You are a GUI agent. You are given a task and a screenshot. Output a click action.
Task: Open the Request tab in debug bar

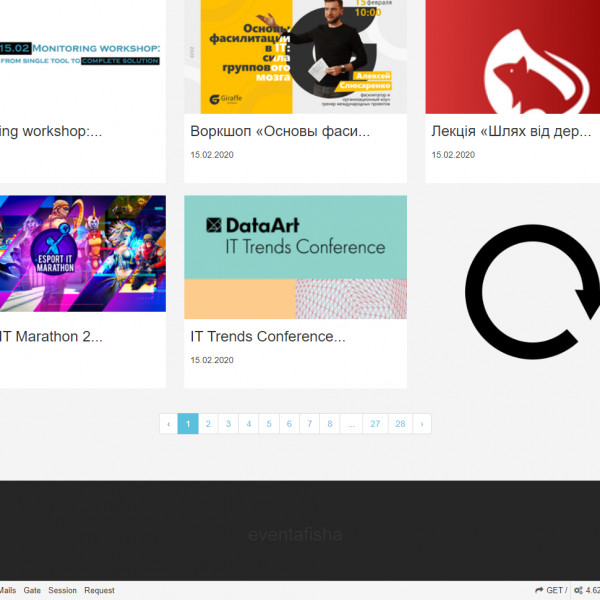point(99,591)
